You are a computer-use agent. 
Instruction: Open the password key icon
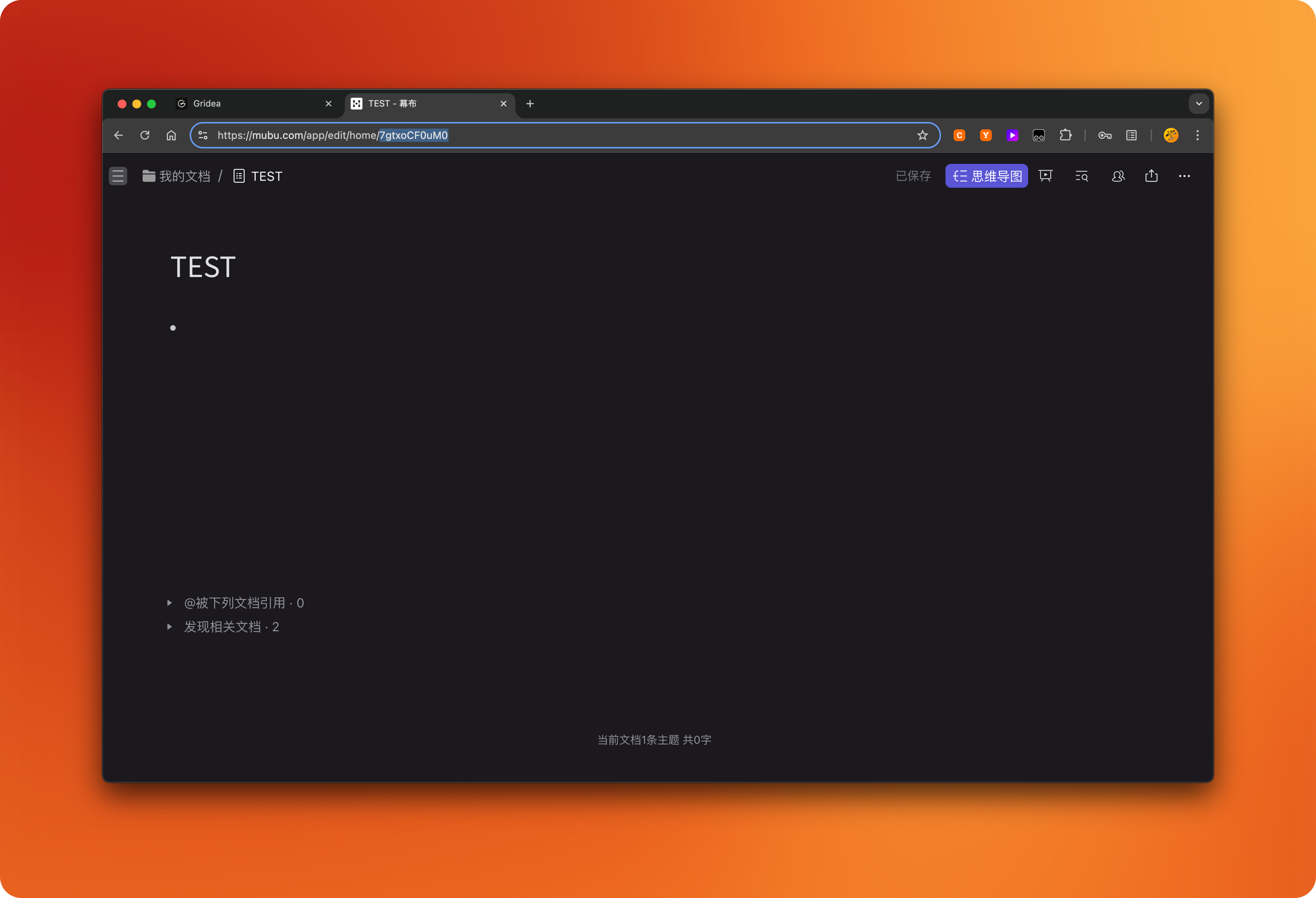point(1105,135)
